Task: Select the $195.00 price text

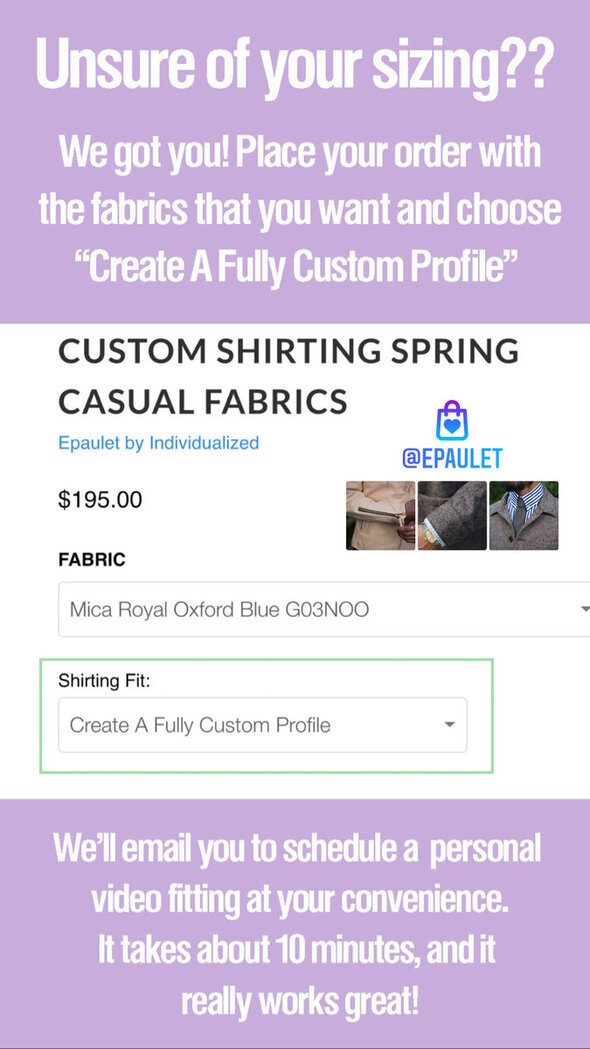Action: click(x=100, y=500)
